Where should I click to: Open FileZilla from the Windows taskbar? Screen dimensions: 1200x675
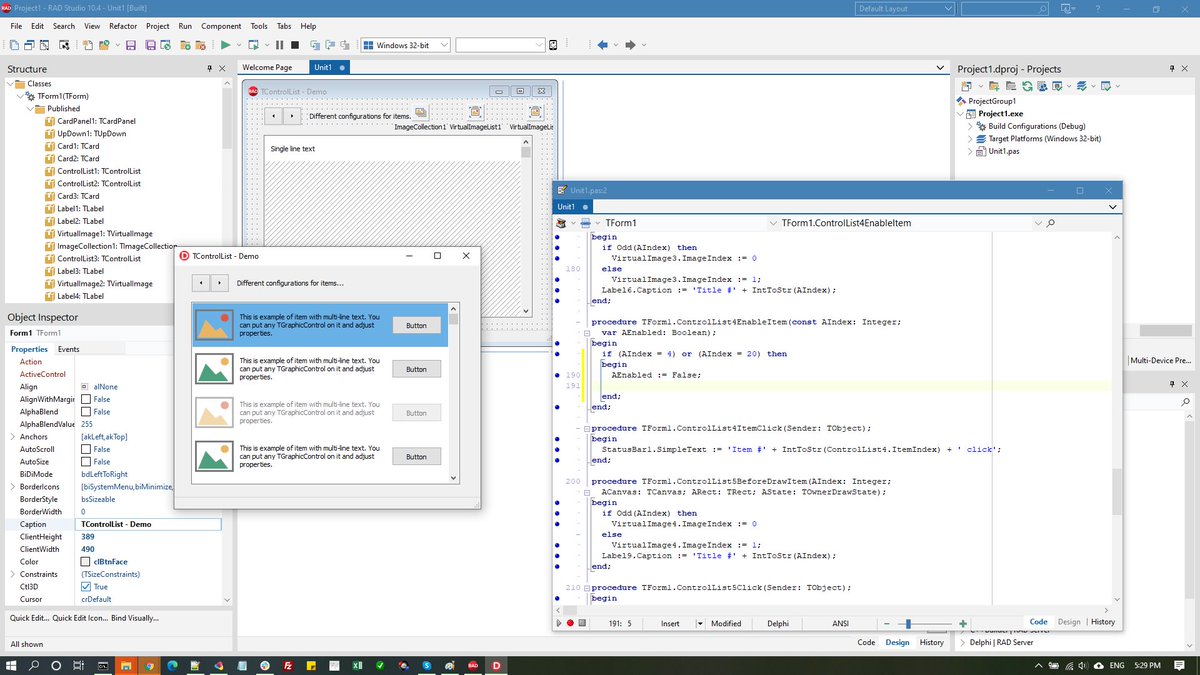[x=287, y=665]
